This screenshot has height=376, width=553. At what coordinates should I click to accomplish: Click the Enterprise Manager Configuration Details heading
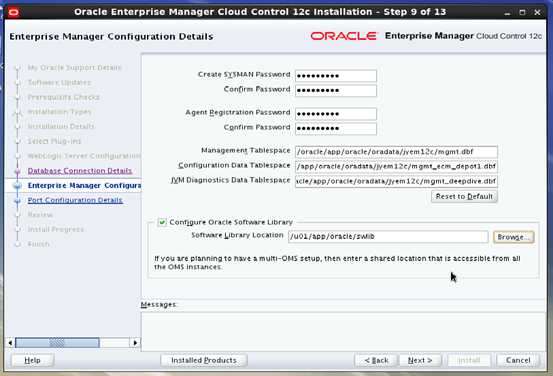[111, 37]
